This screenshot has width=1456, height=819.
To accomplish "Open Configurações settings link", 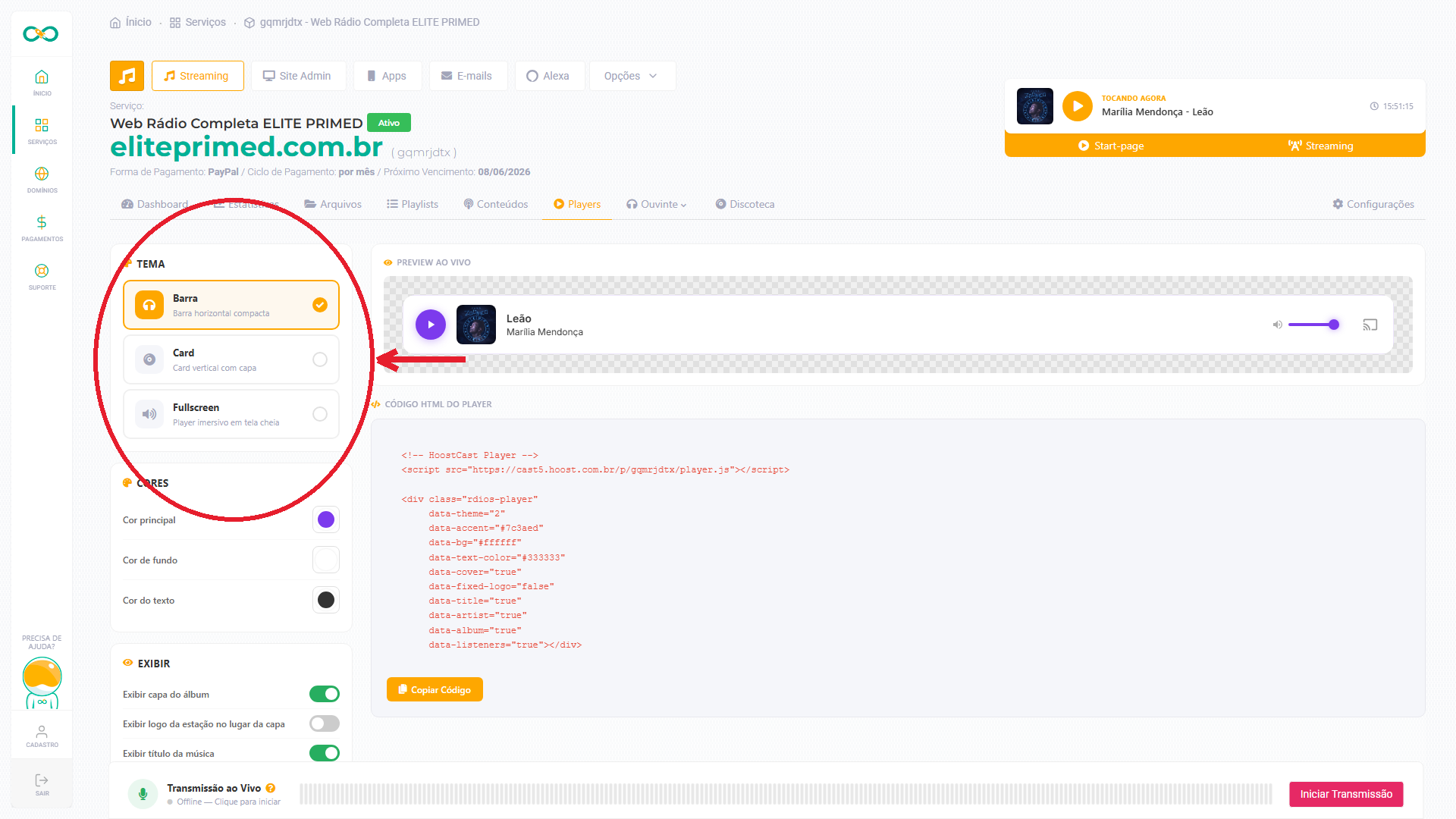I will [1373, 204].
